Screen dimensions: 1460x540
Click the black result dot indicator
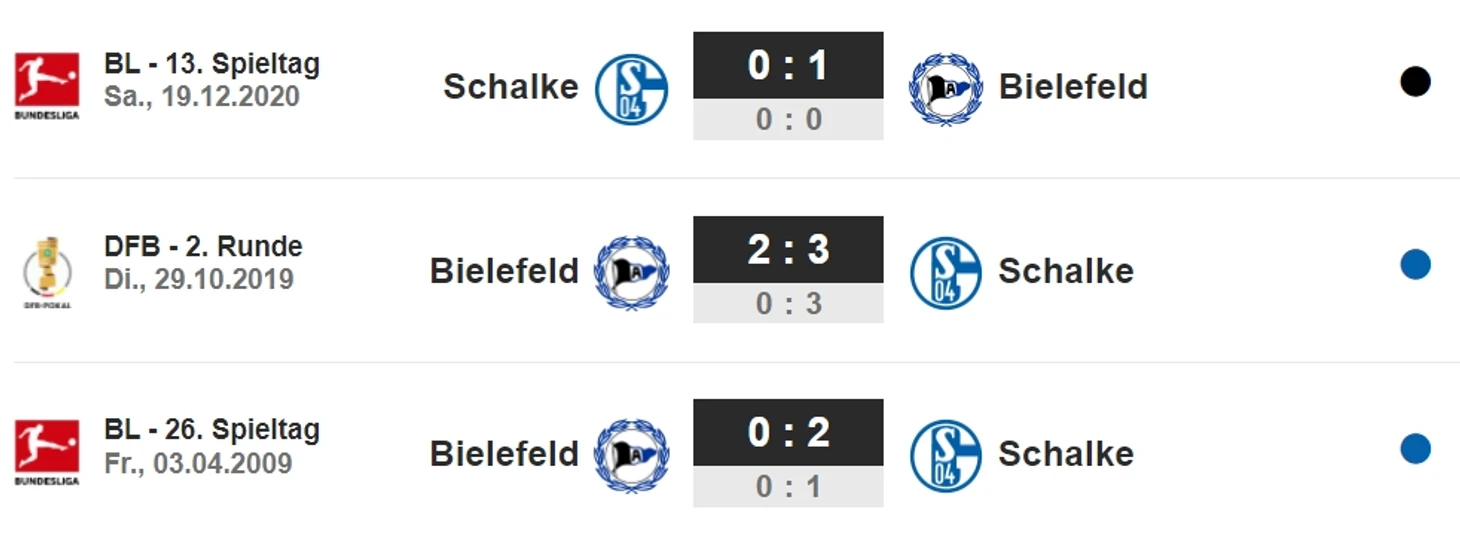pyautogui.click(x=1415, y=82)
